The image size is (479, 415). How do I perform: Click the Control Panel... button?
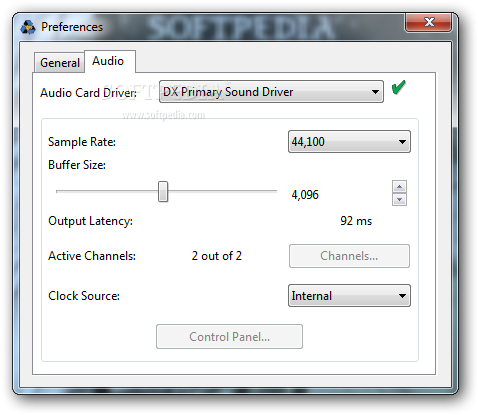click(229, 337)
